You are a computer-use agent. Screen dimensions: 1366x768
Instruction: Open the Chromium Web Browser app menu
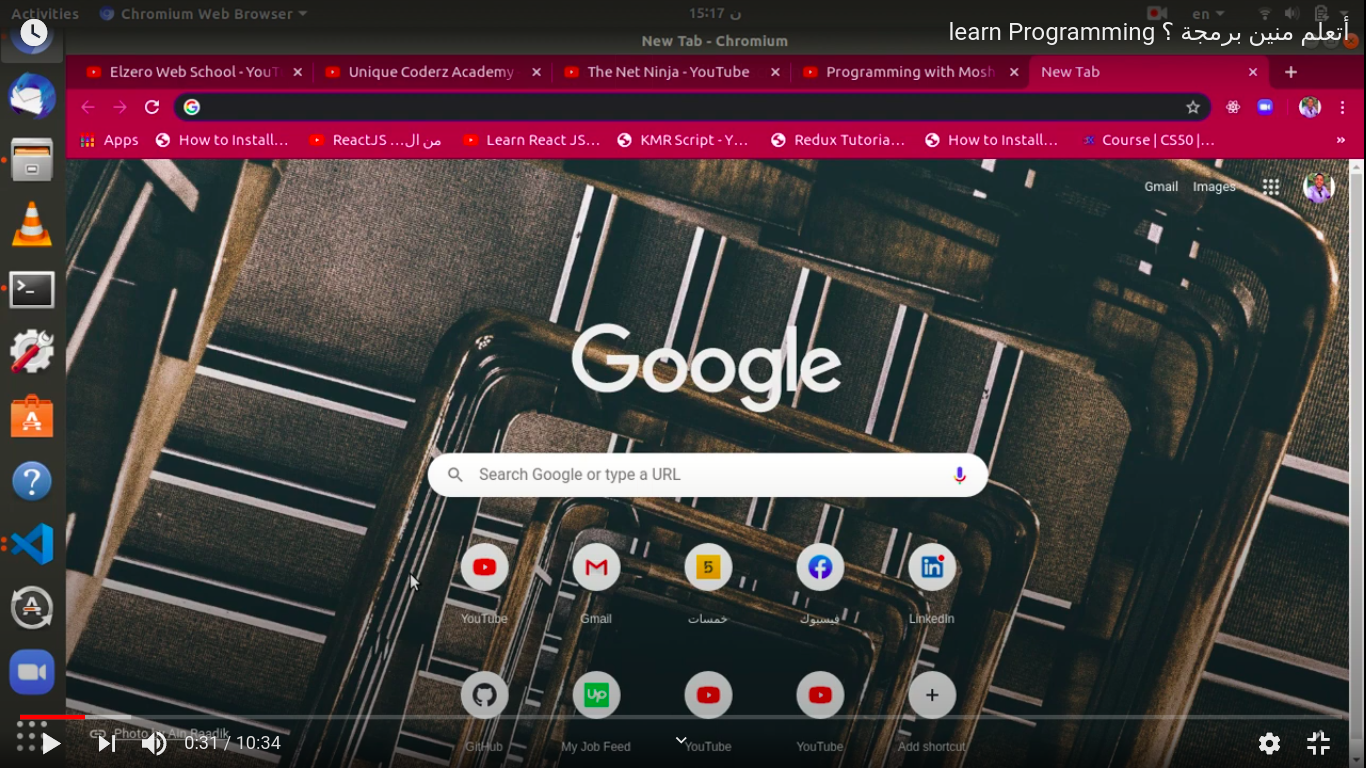pyautogui.click(x=204, y=14)
